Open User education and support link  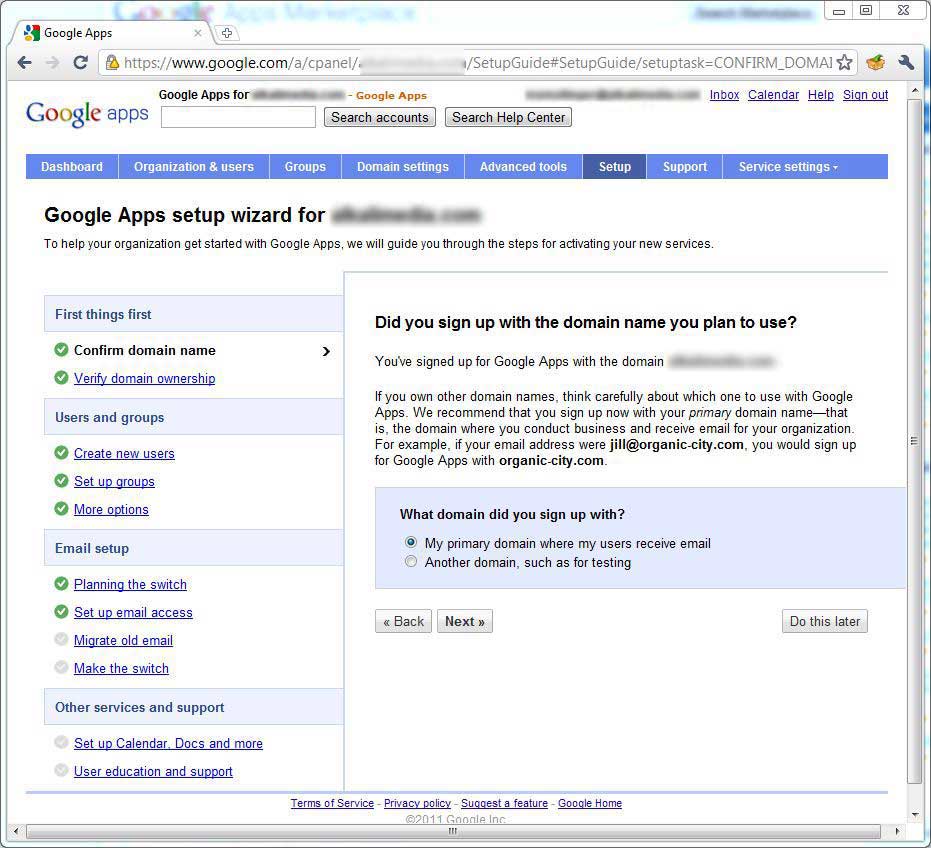[153, 771]
